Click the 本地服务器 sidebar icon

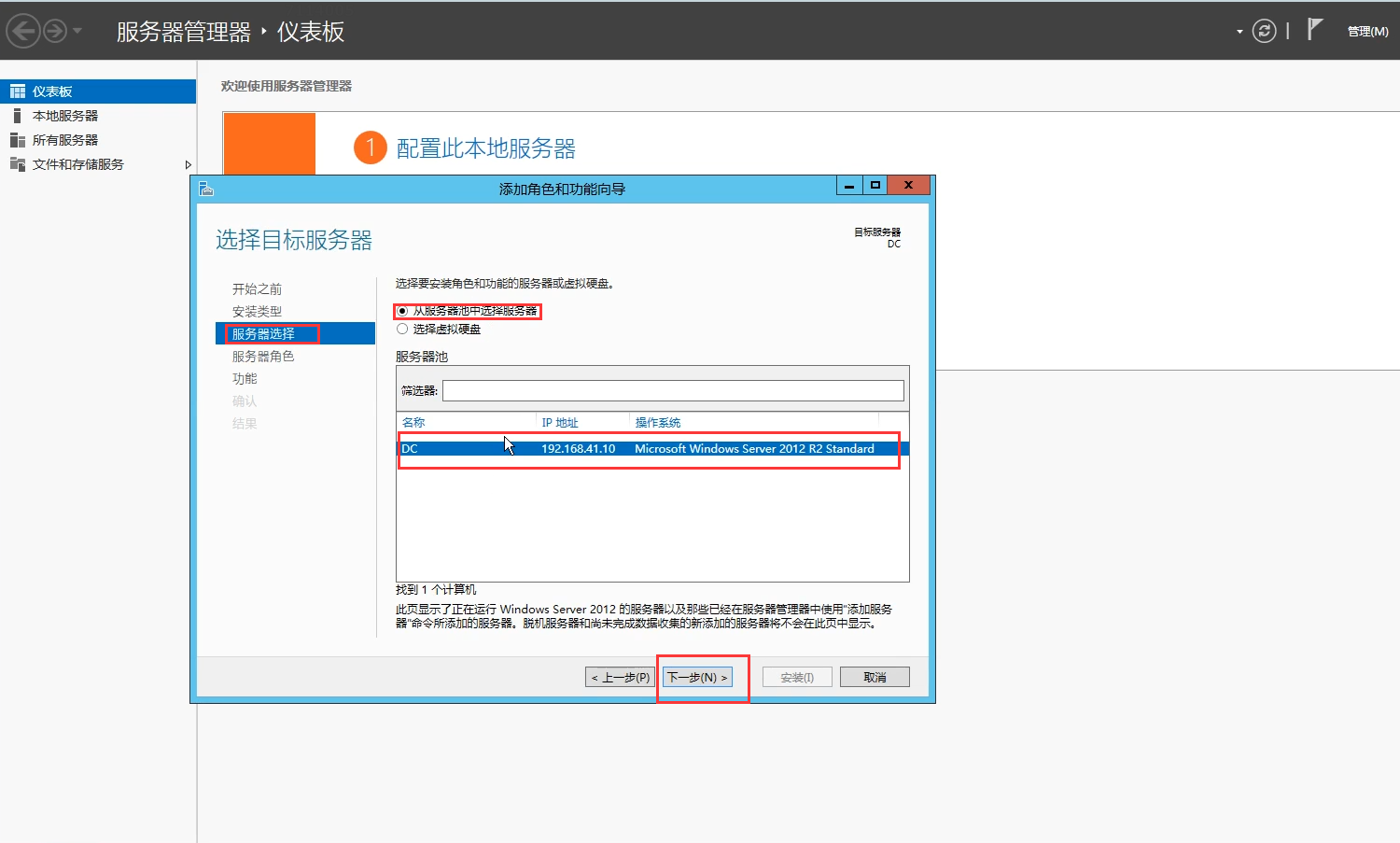click(x=17, y=116)
